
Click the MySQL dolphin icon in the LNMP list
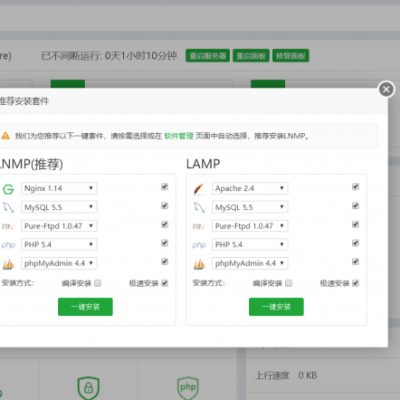point(8,207)
